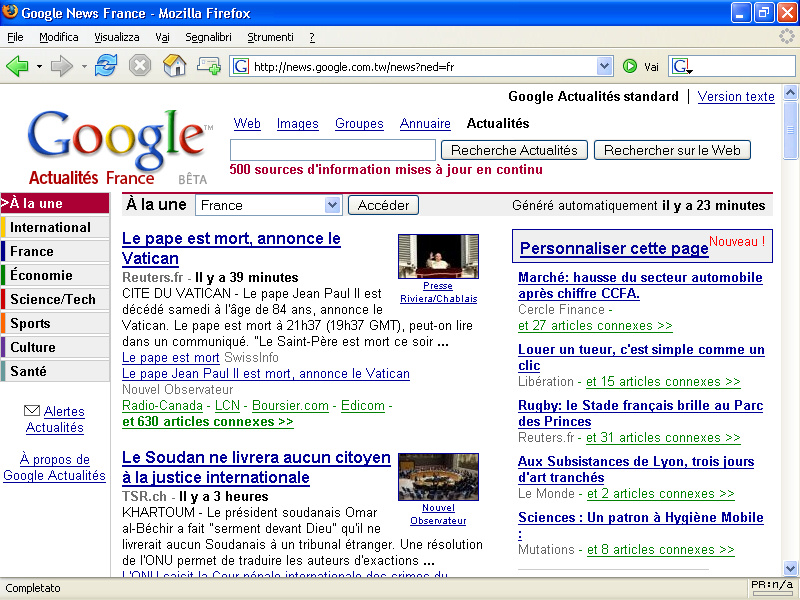Click the green Vai go icon
This screenshot has height=600, width=800.
630,66
